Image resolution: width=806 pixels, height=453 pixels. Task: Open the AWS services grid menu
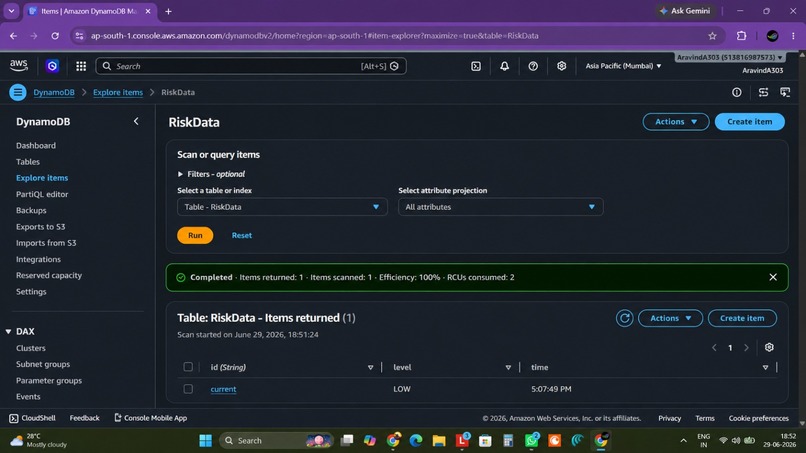coord(81,66)
